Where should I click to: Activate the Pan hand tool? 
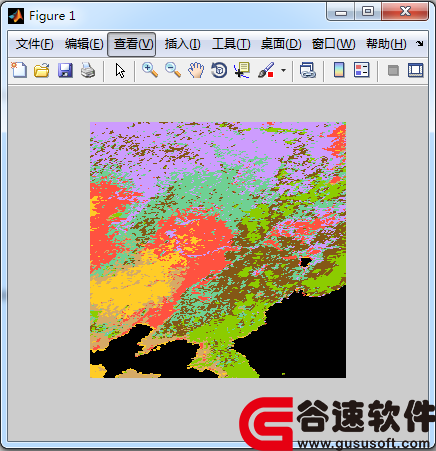click(x=196, y=70)
